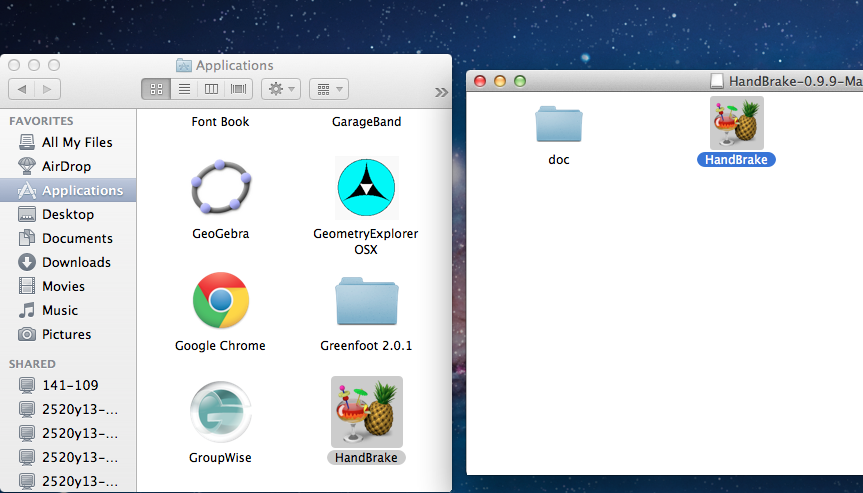Select All My Files in sidebar

coord(68,143)
